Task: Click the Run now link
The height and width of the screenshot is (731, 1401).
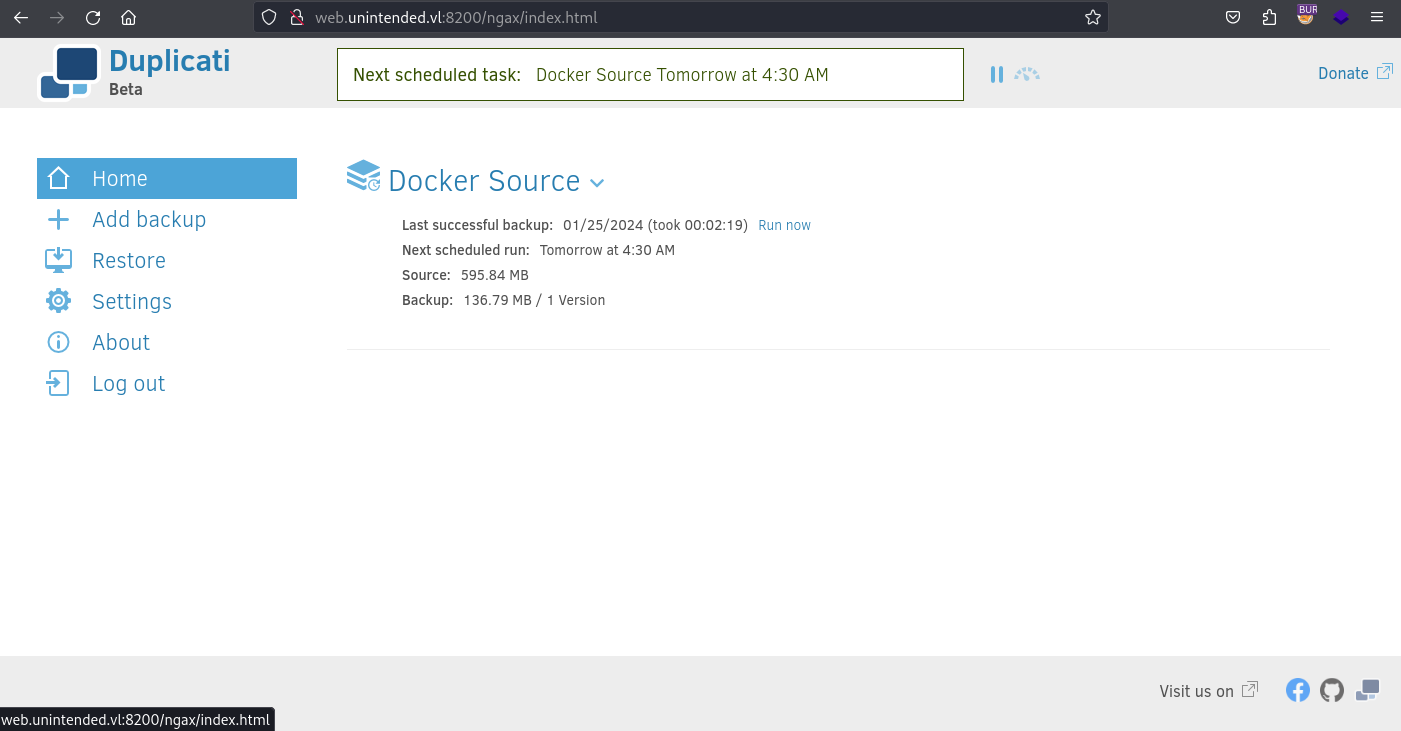Action: pos(784,225)
